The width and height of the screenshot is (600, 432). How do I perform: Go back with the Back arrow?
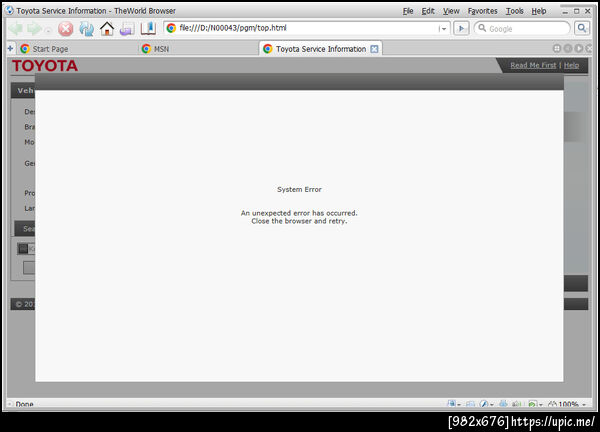click(x=16, y=29)
